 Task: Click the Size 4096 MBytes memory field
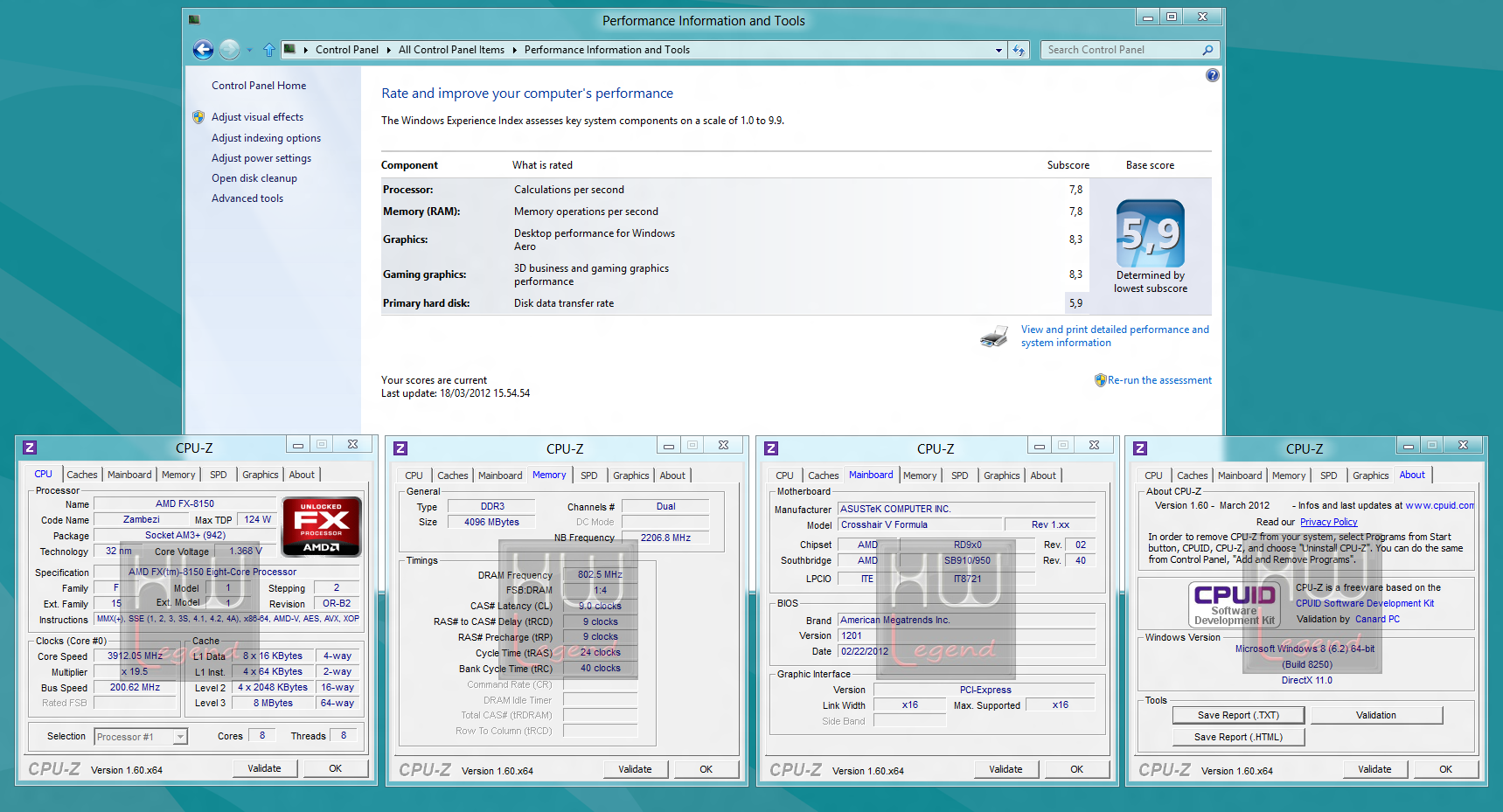(x=491, y=522)
